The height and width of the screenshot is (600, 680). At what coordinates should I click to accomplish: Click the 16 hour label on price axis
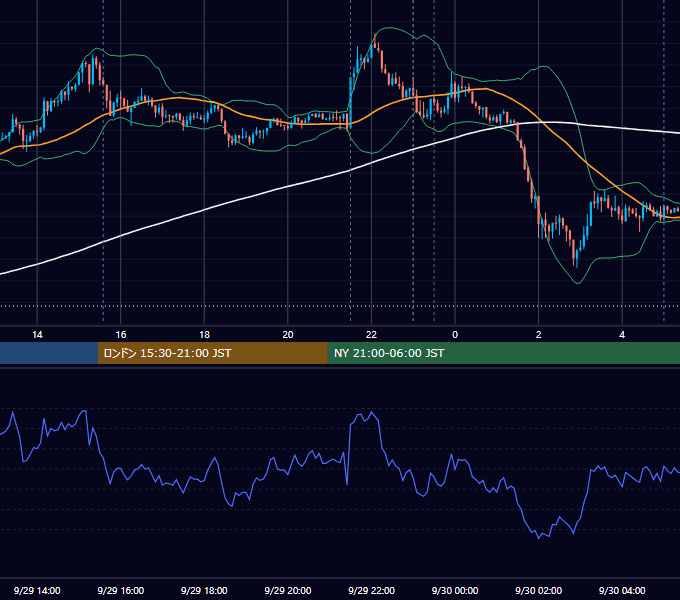click(x=121, y=335)
